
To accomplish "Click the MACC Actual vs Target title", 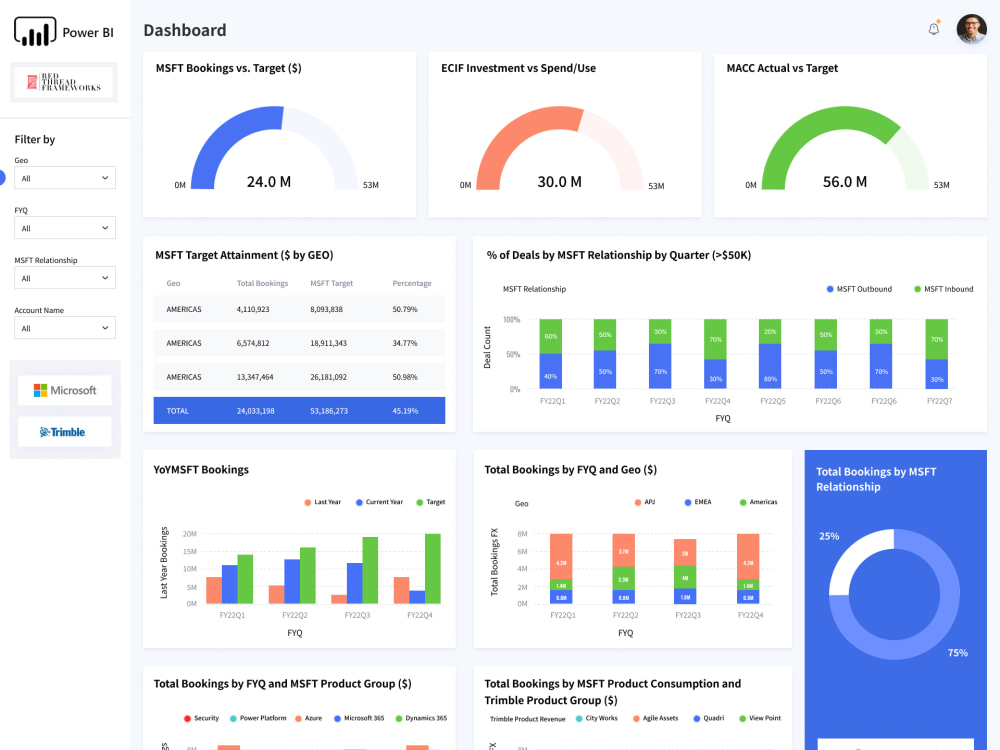I will coord(782,68).
